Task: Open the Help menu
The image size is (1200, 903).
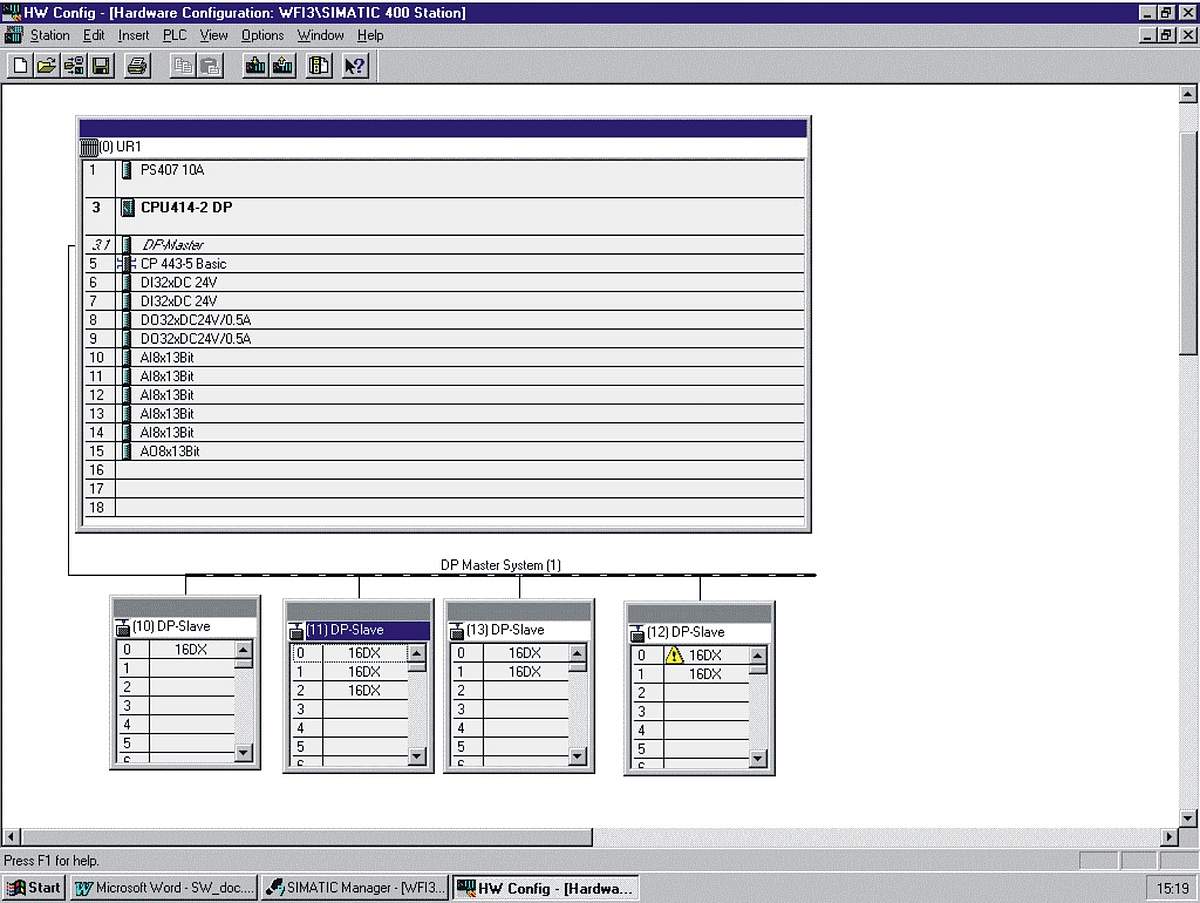Action: (371, 35)
